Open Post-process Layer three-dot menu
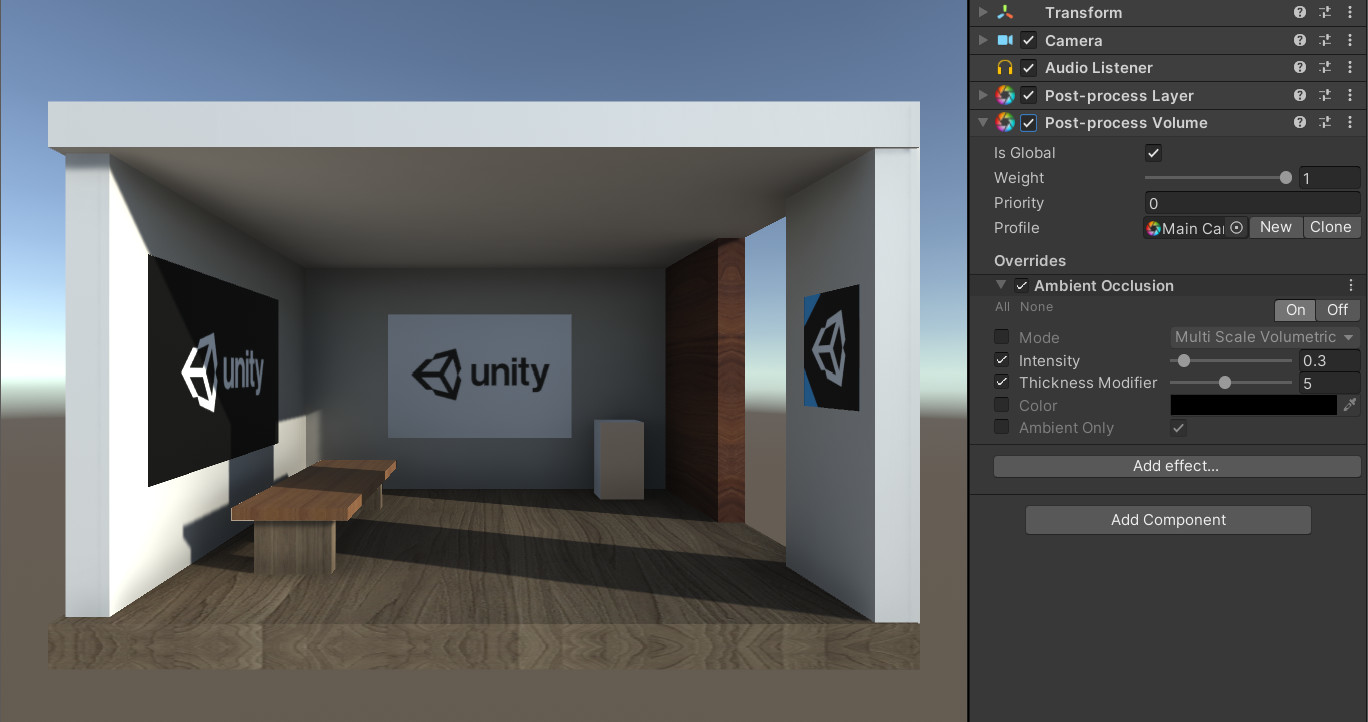Screen dimensions: 1368x722 pyautogui.click(x=1351, y=95)
